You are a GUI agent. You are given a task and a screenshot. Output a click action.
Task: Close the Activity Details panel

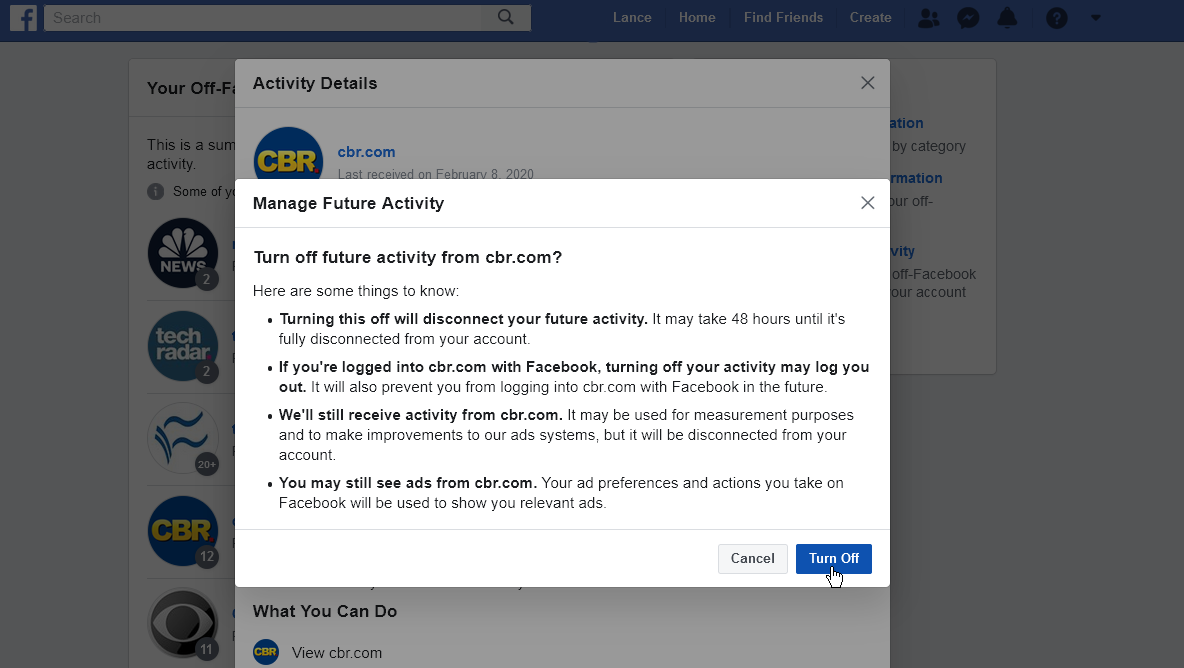[867, 83]
